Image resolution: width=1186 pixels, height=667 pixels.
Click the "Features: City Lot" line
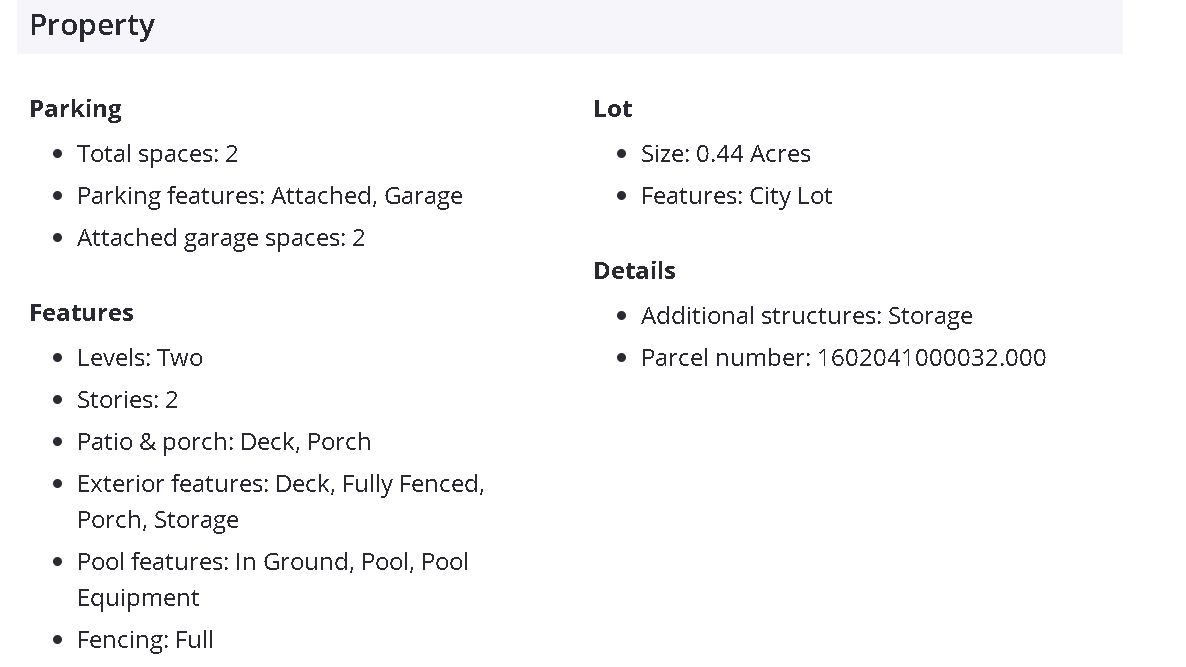click(x=736, y=196)
